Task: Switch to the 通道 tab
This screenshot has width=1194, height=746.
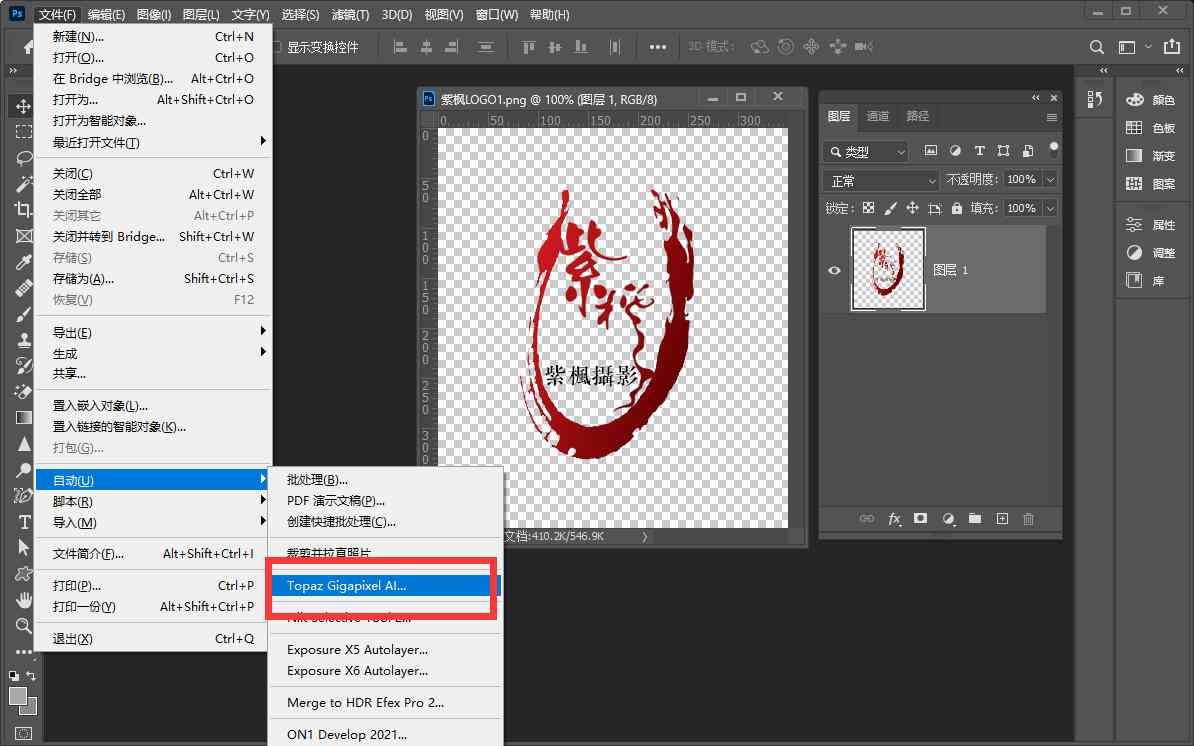Action: click(877, 116)
